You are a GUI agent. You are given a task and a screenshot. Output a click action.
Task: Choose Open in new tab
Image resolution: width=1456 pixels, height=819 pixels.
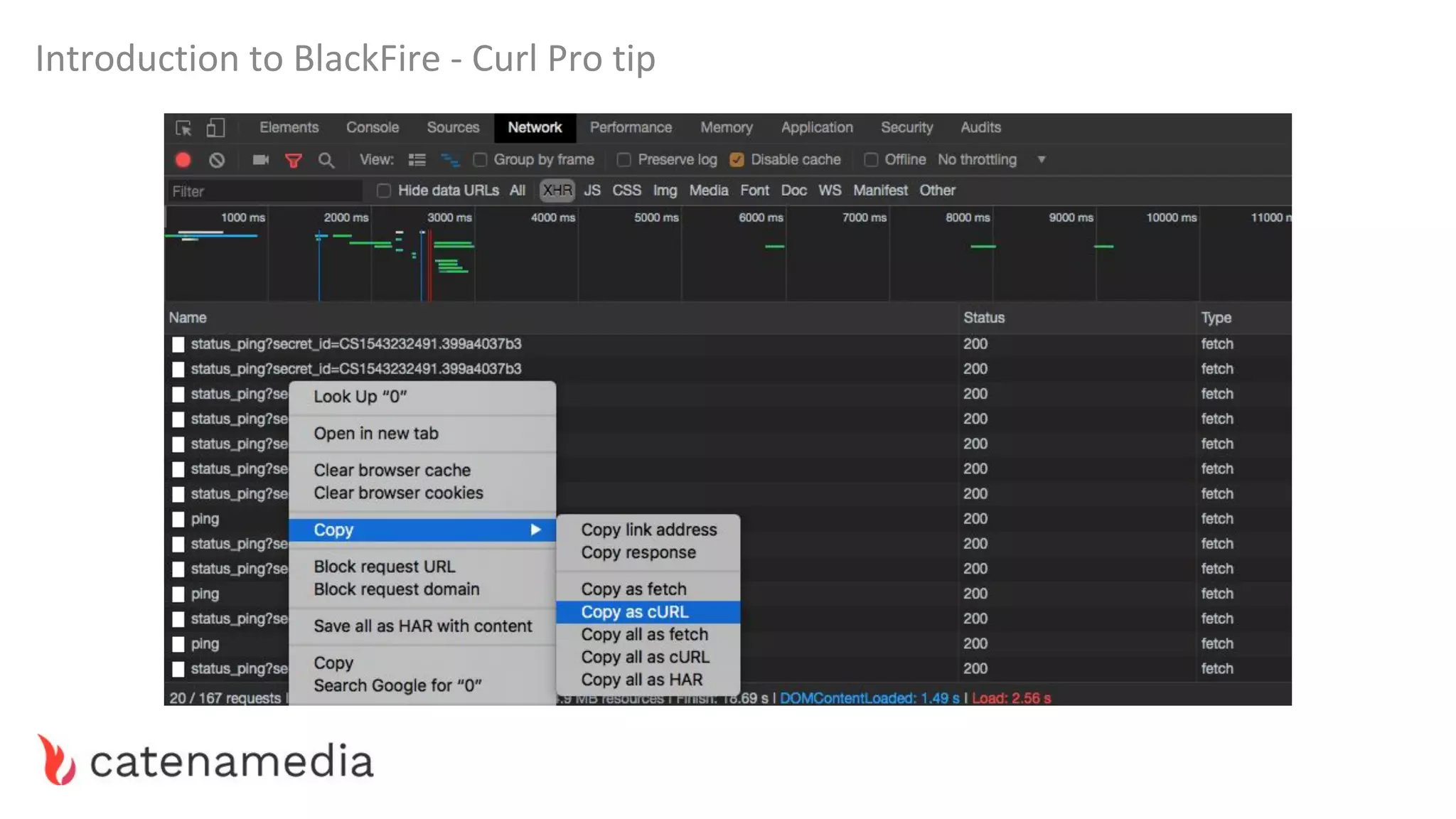click(x=422, y=434)
